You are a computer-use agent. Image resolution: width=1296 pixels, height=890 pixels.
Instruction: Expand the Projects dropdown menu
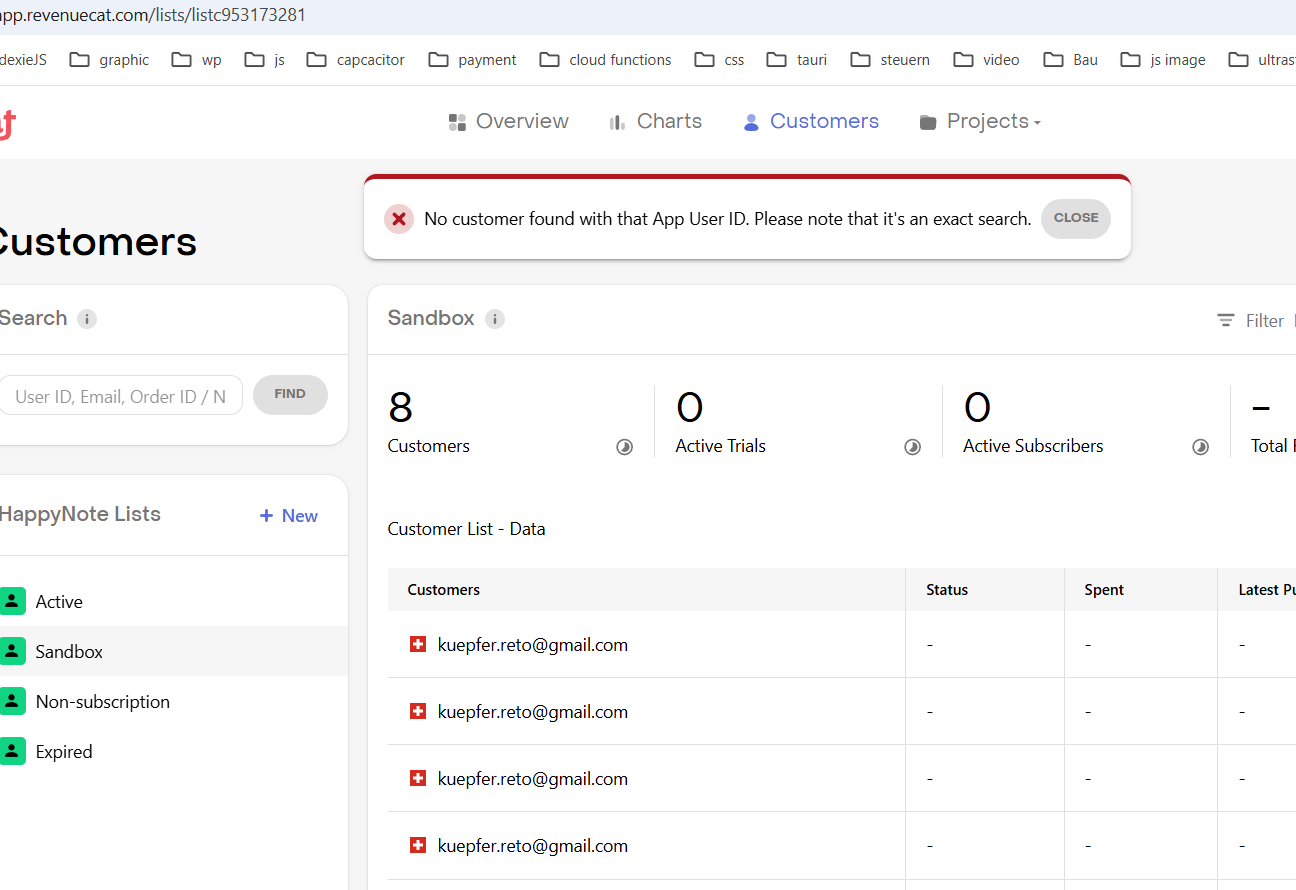(980, 121)
